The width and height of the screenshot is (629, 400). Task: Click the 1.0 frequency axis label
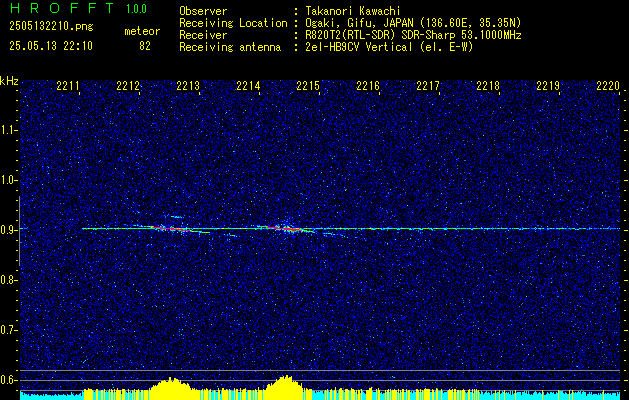[9, 180]
